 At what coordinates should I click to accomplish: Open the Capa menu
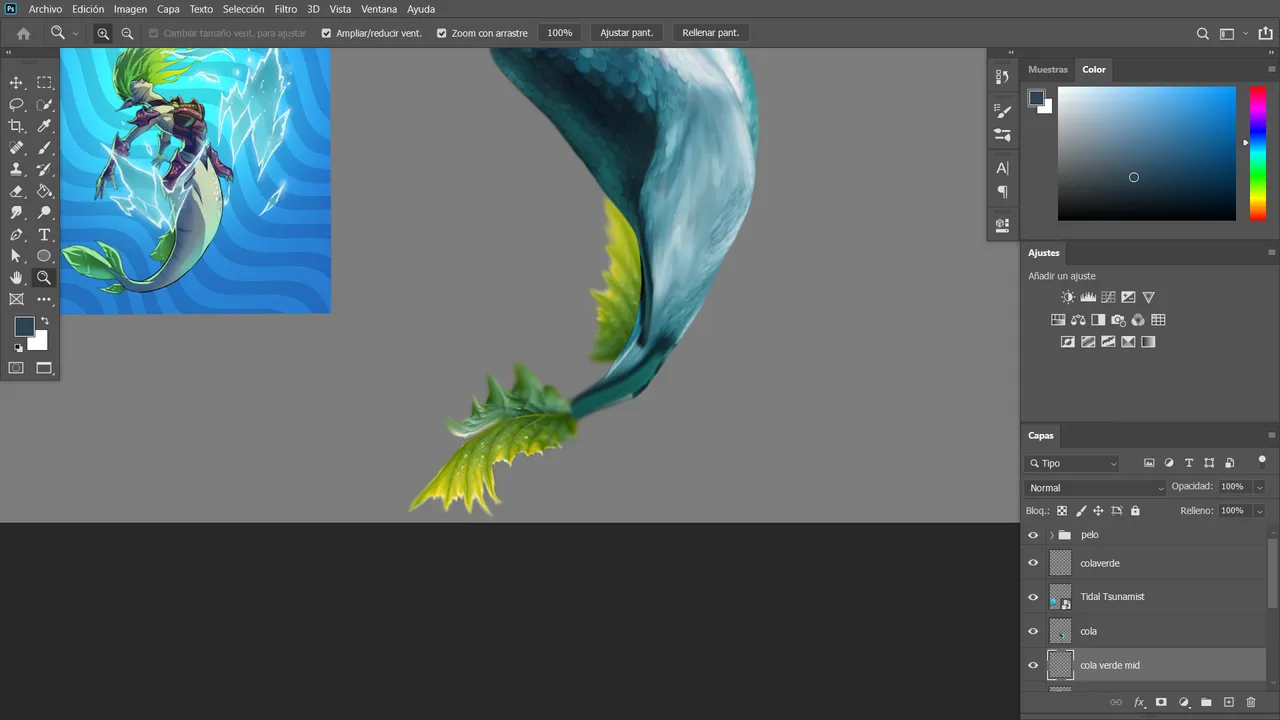pos(168,9)
